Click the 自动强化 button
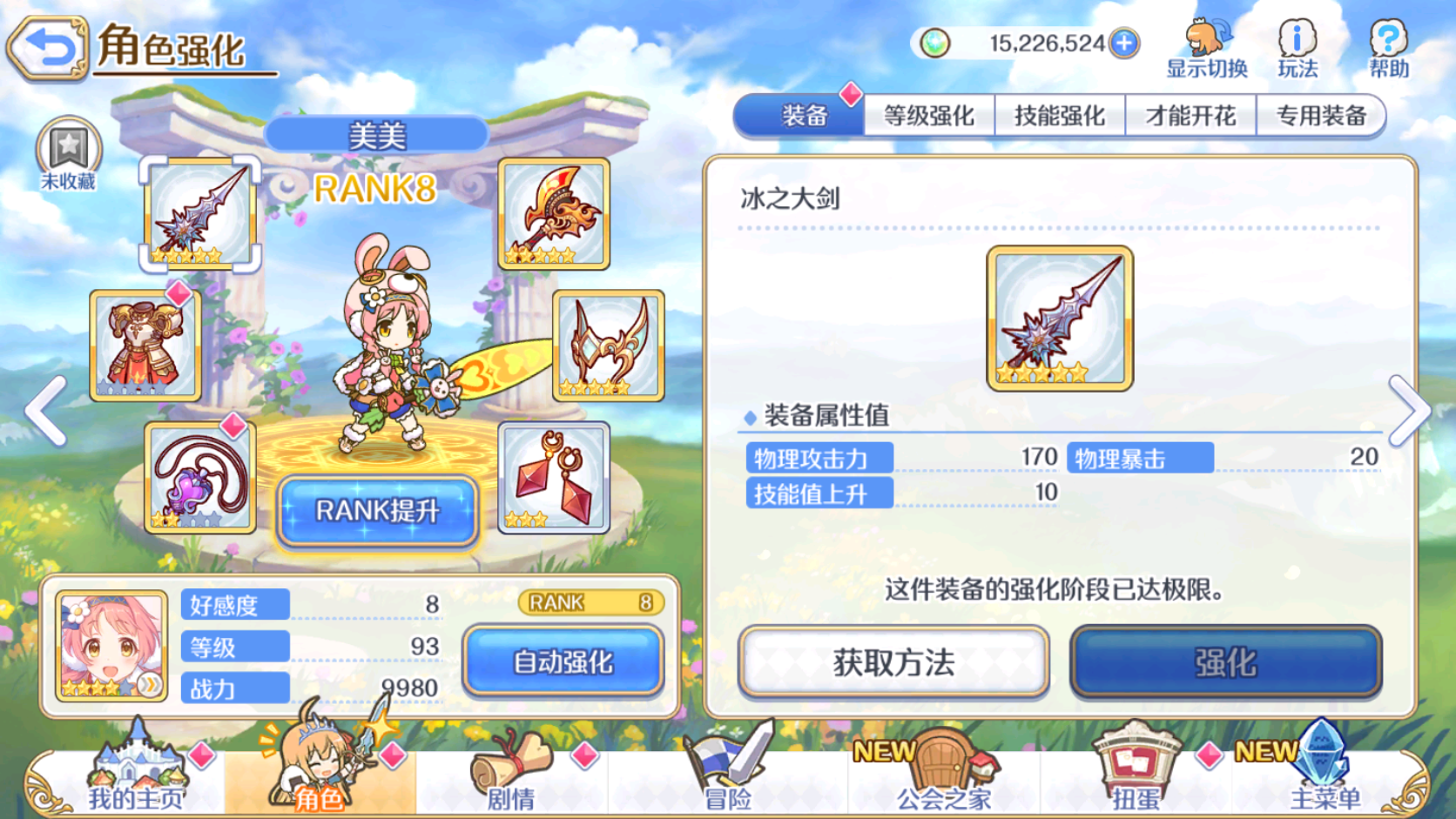 click(563, 661)
